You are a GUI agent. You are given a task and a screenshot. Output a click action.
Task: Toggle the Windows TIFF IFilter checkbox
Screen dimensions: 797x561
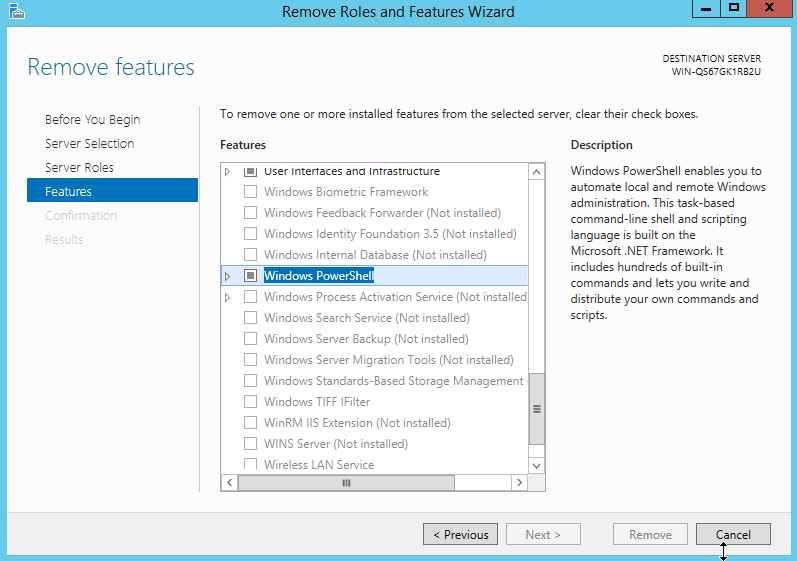[x=251, y=402]
